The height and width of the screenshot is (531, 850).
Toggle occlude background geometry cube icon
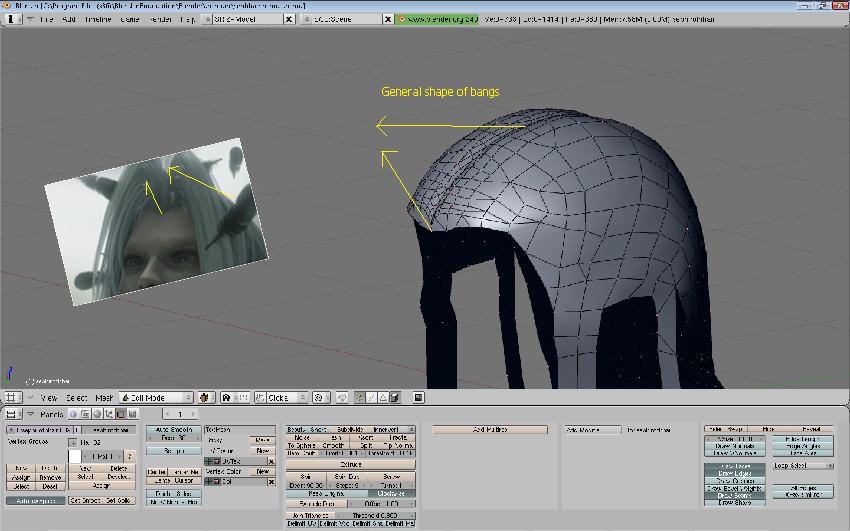point(395,398)
